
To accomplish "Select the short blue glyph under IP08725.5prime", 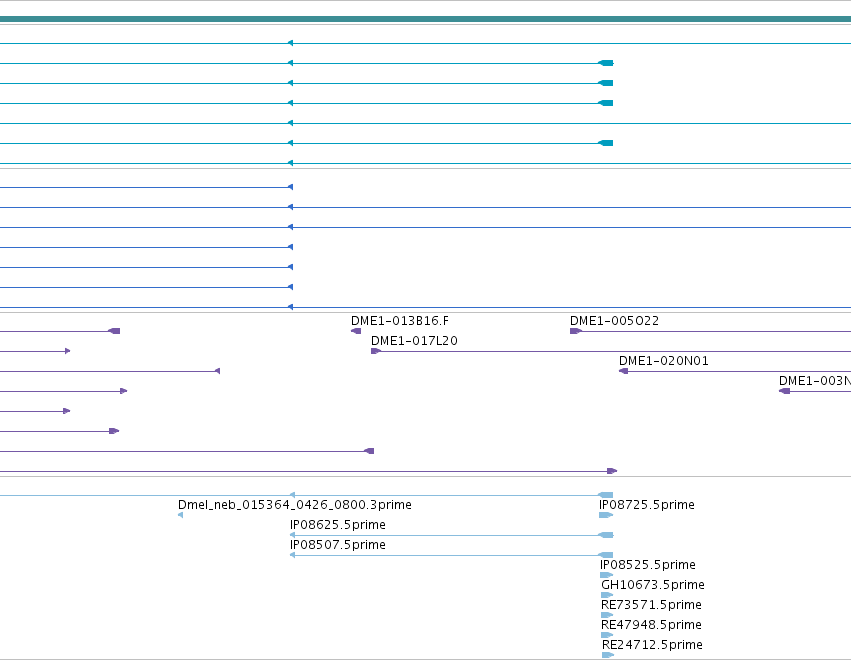I will 606,515.
